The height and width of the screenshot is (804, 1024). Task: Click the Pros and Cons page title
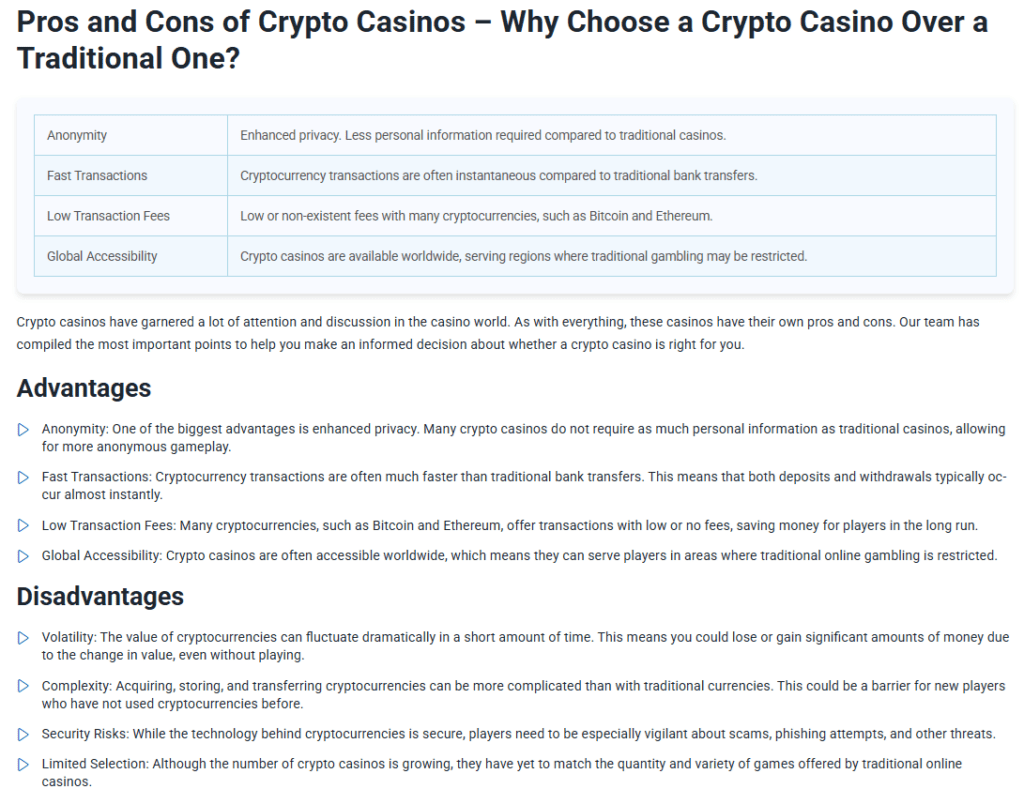(x=500, y=39)
